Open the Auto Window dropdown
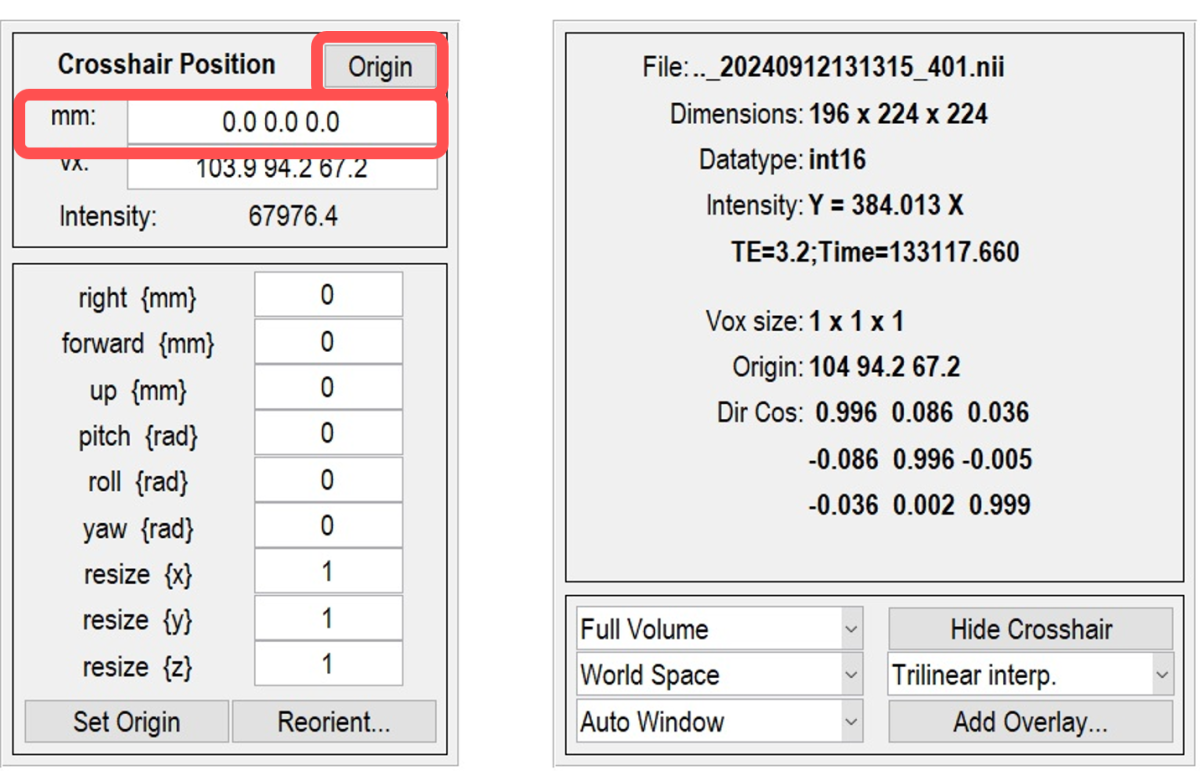 click(719, 721)
